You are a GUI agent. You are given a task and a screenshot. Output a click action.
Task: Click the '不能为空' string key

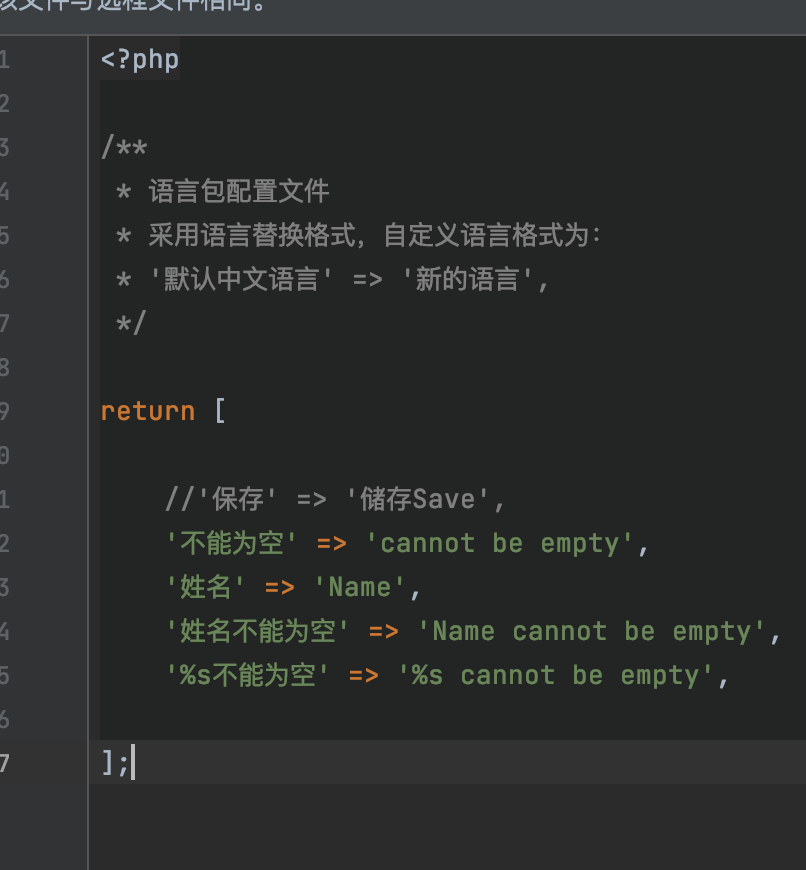231,543
